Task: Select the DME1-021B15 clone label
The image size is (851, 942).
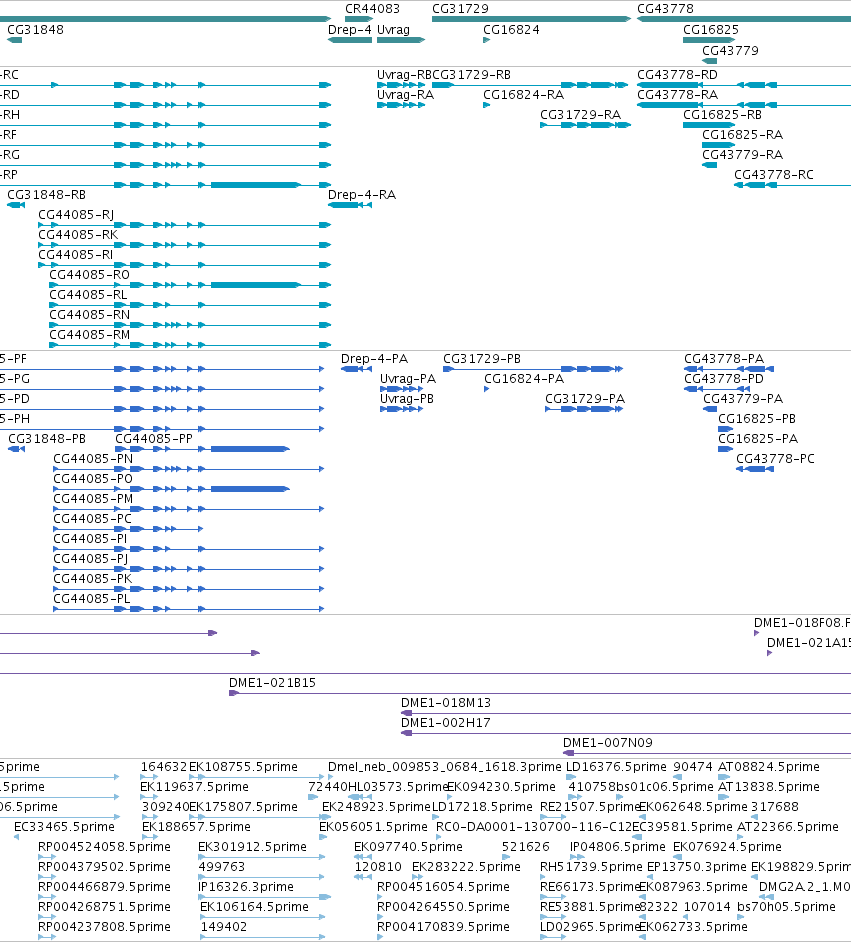Action: (272, 682)
